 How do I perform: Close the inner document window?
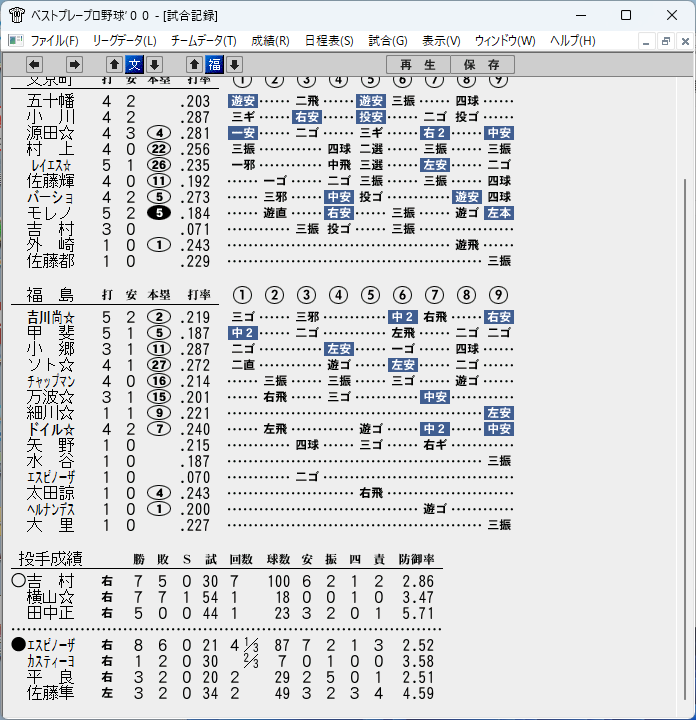click(685, 41)
